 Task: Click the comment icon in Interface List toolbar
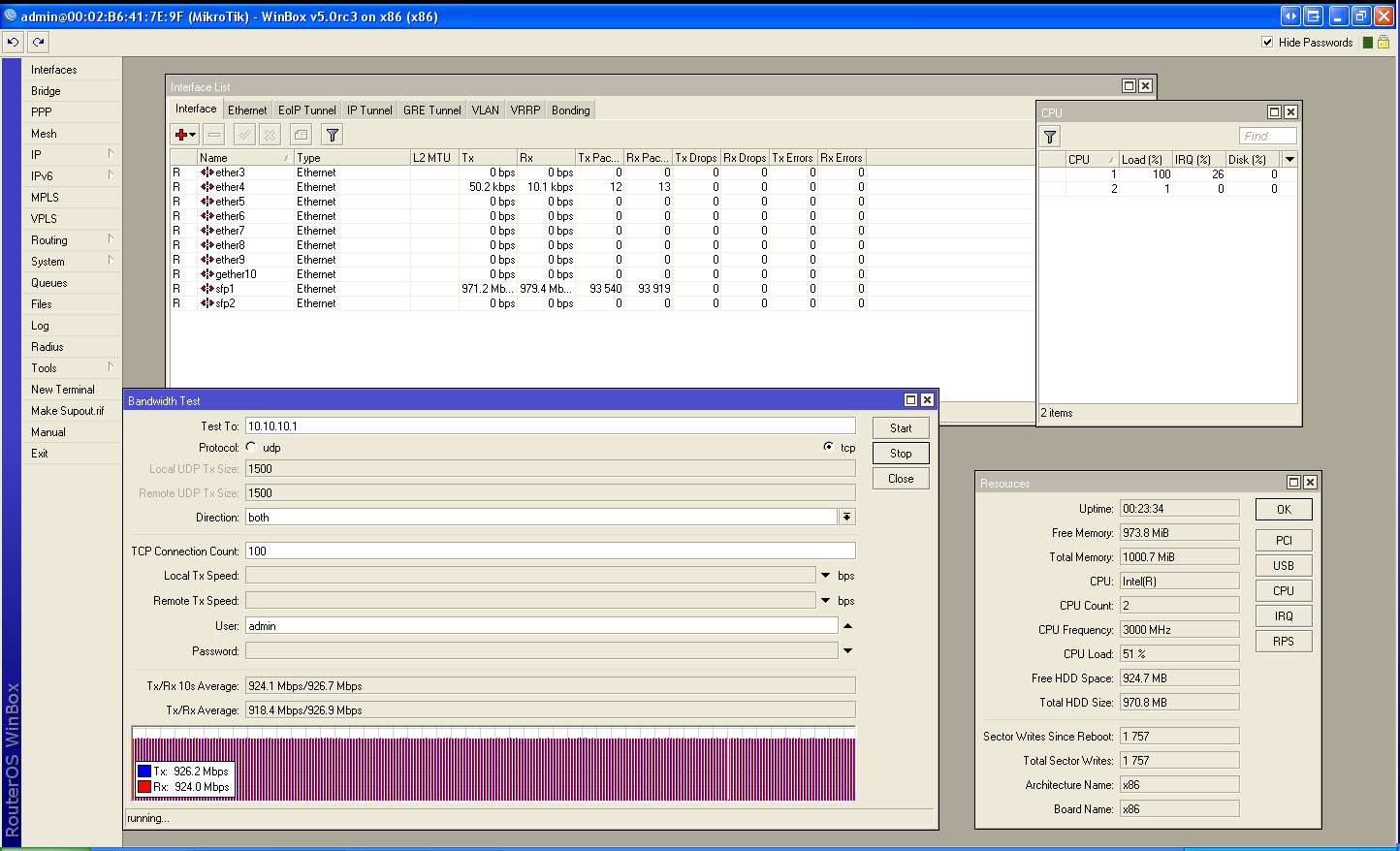(x=301, y=135)
